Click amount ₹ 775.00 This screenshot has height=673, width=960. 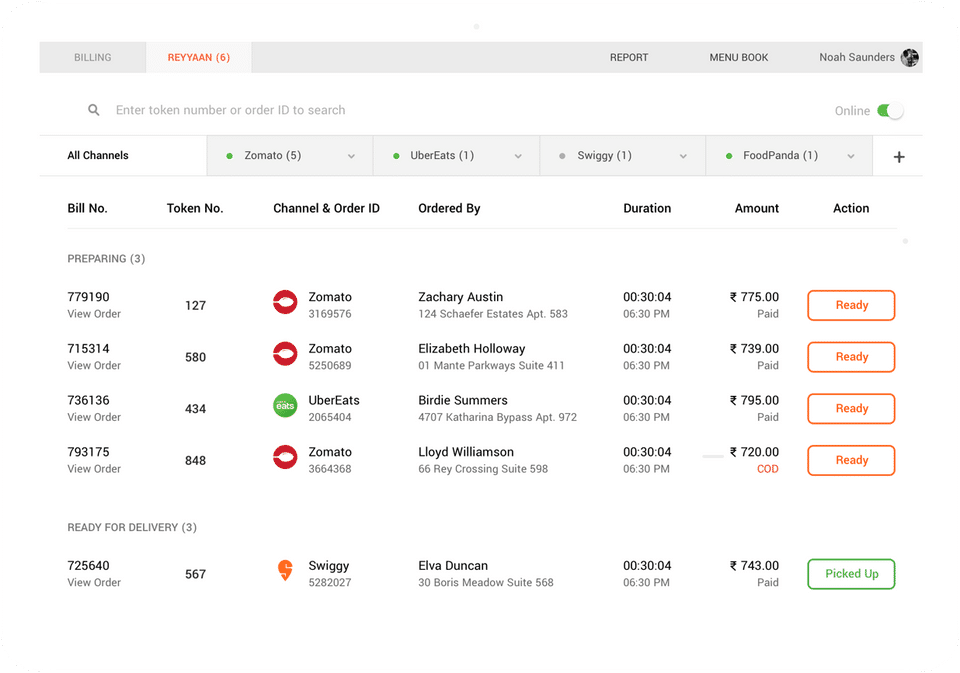point(754,297)
